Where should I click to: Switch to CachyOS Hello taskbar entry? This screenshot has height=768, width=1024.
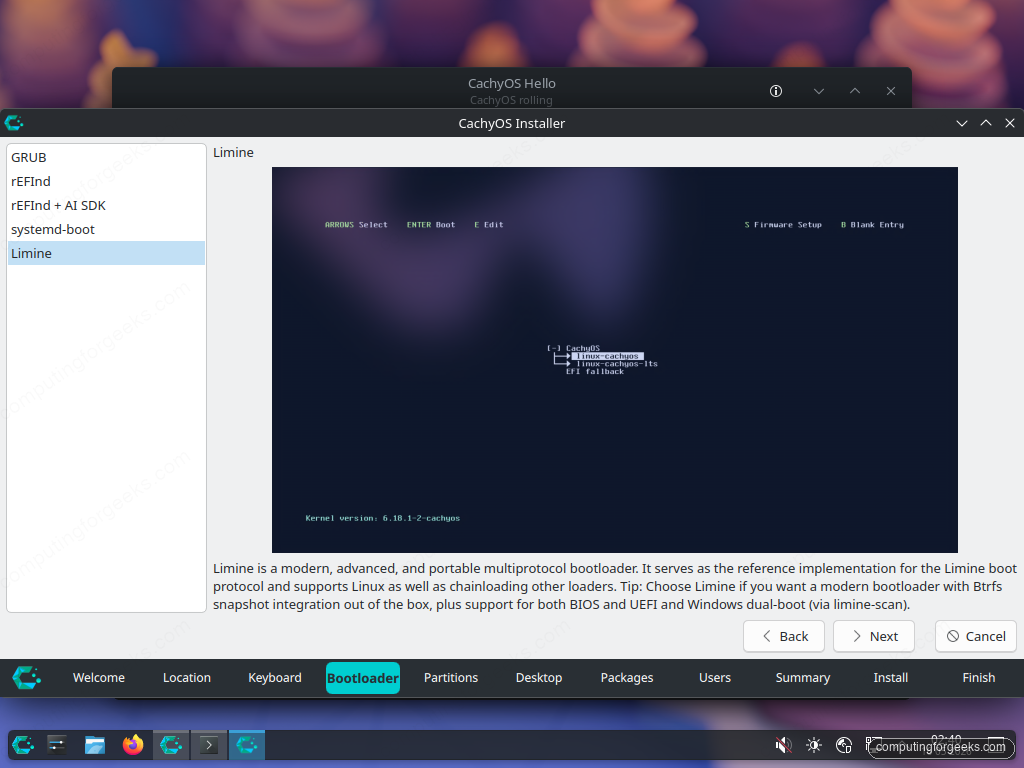[x=171, y=744]
